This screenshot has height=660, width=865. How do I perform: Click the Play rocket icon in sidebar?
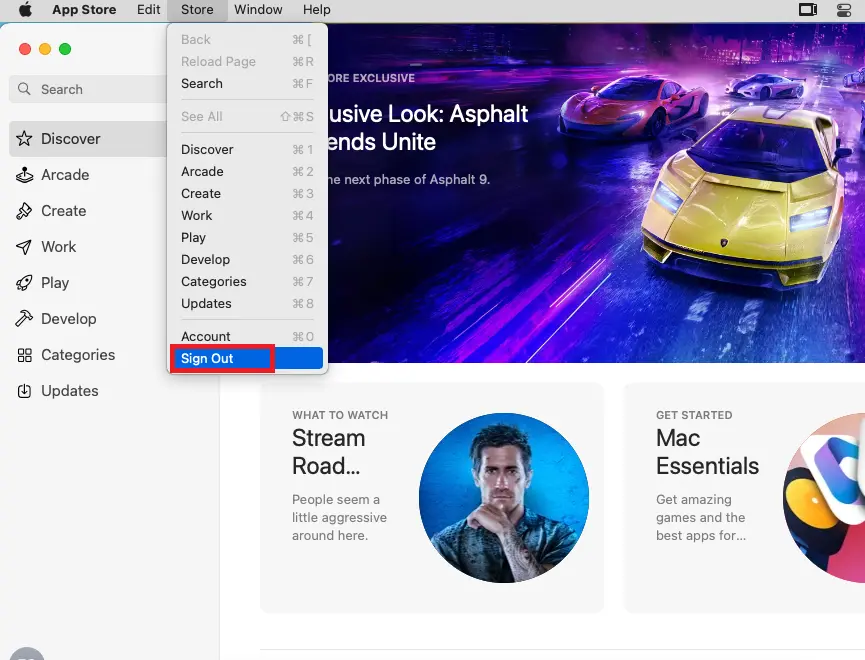(x=24, y=283)
